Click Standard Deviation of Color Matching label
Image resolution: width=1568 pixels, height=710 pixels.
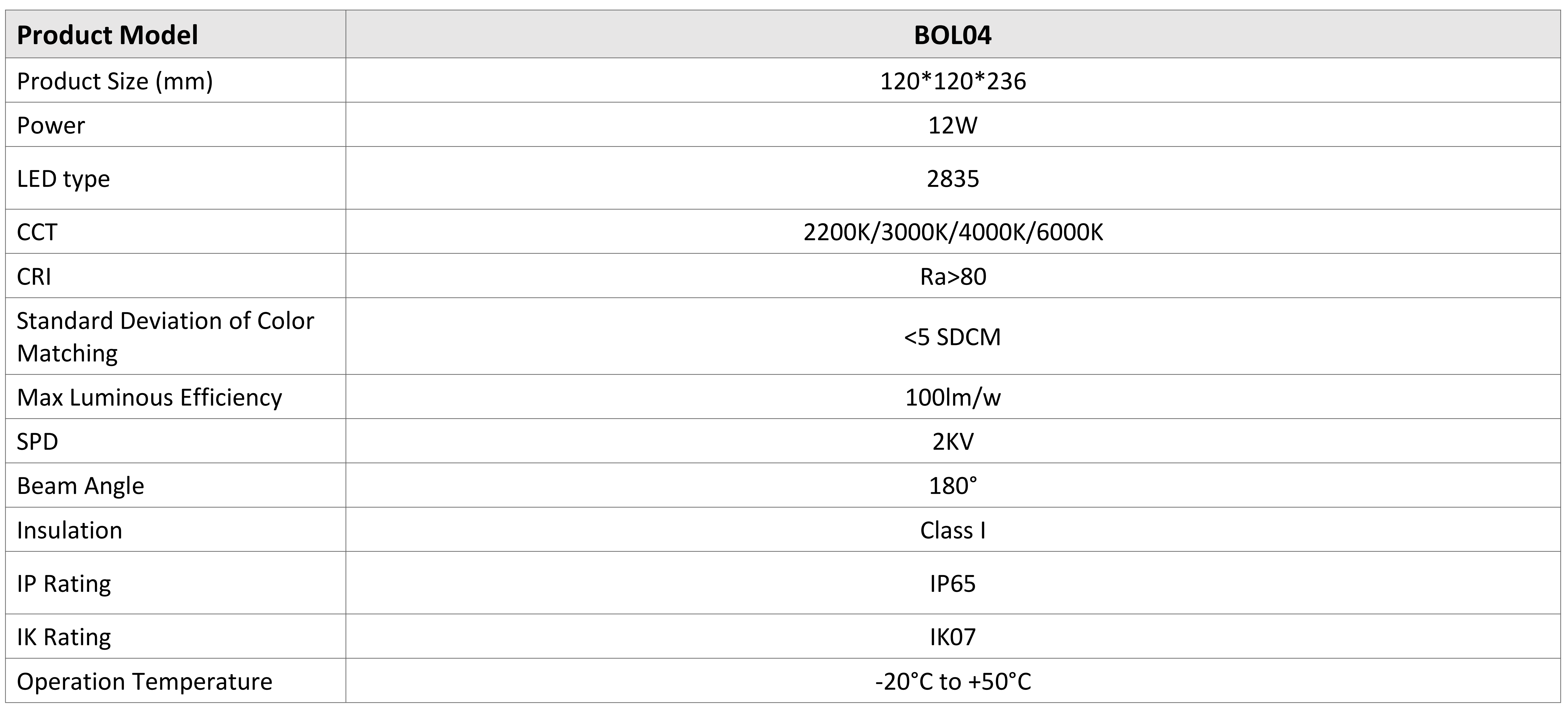(166, 337)
